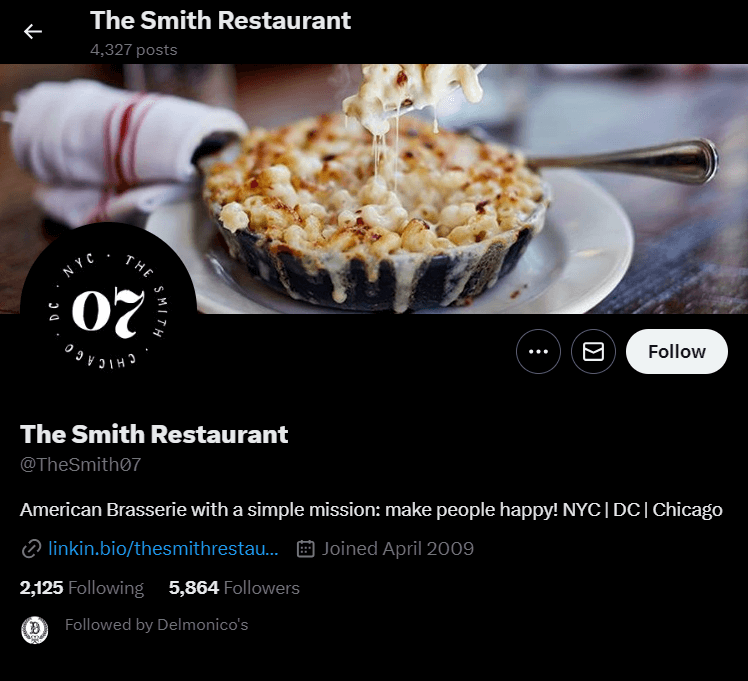View the 5,864 Followers list

point(234,588)
